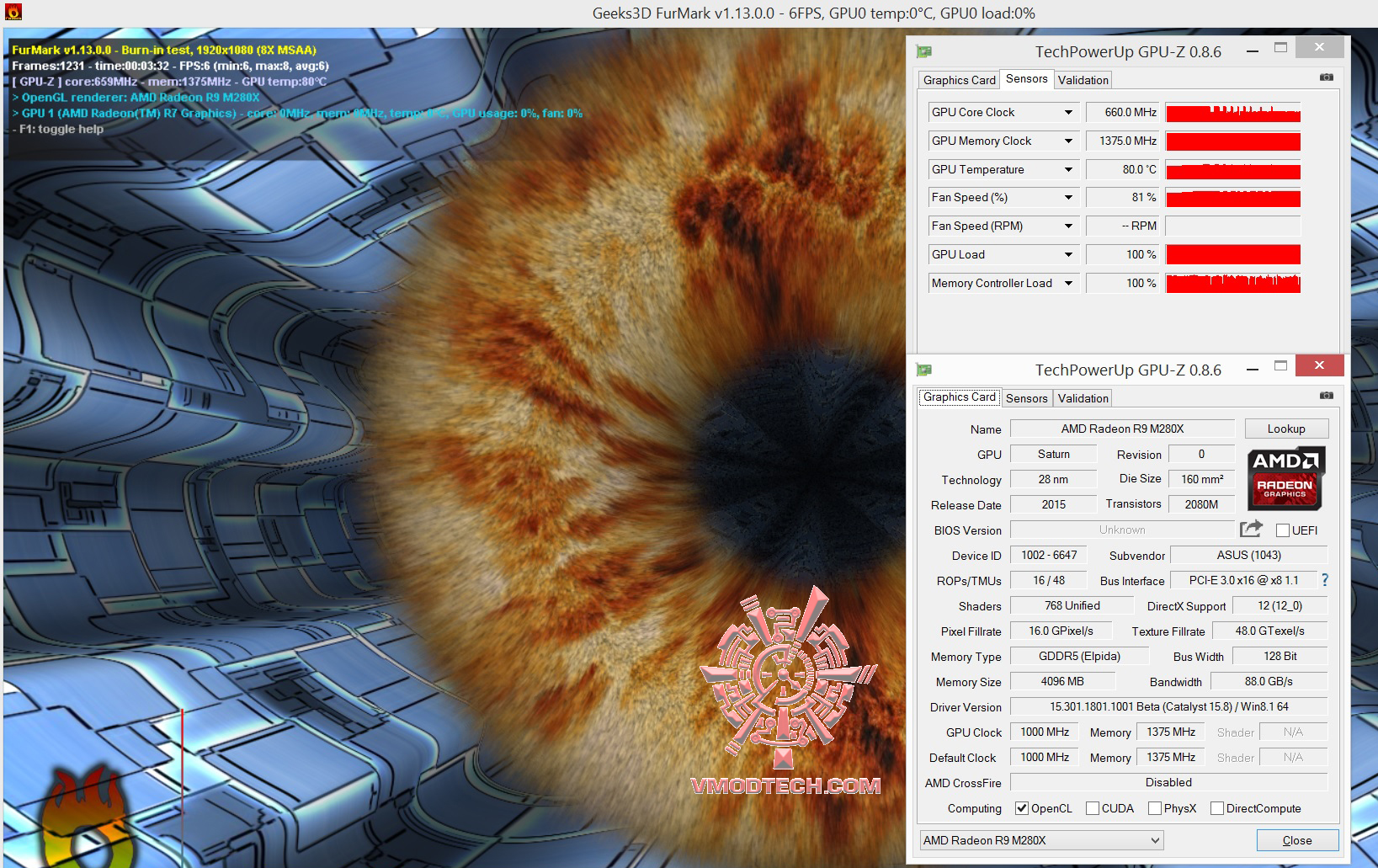Click the Die Size value 160 mm²

(1201, 479)
